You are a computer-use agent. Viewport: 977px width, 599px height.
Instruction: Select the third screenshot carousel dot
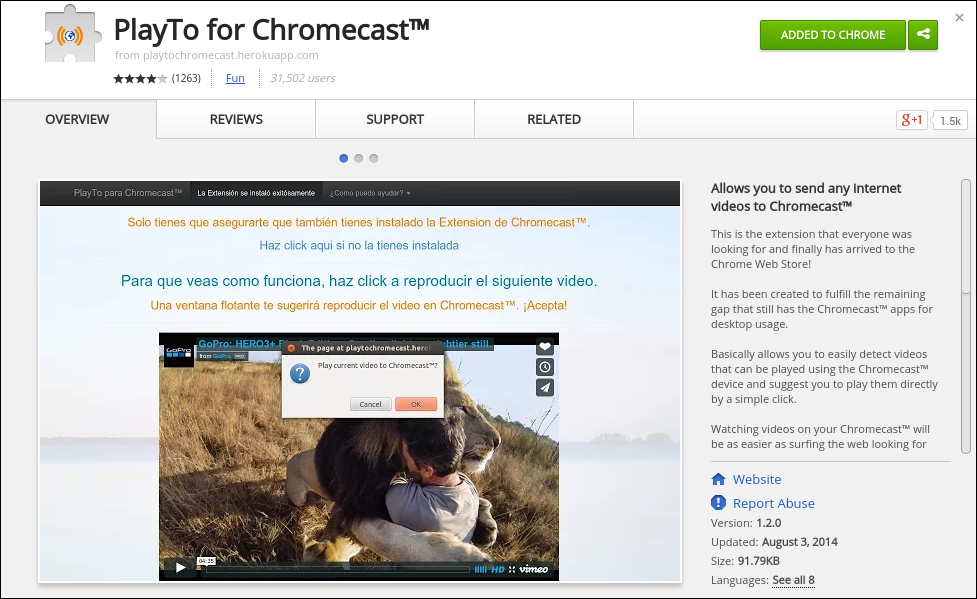pos(373,158)
